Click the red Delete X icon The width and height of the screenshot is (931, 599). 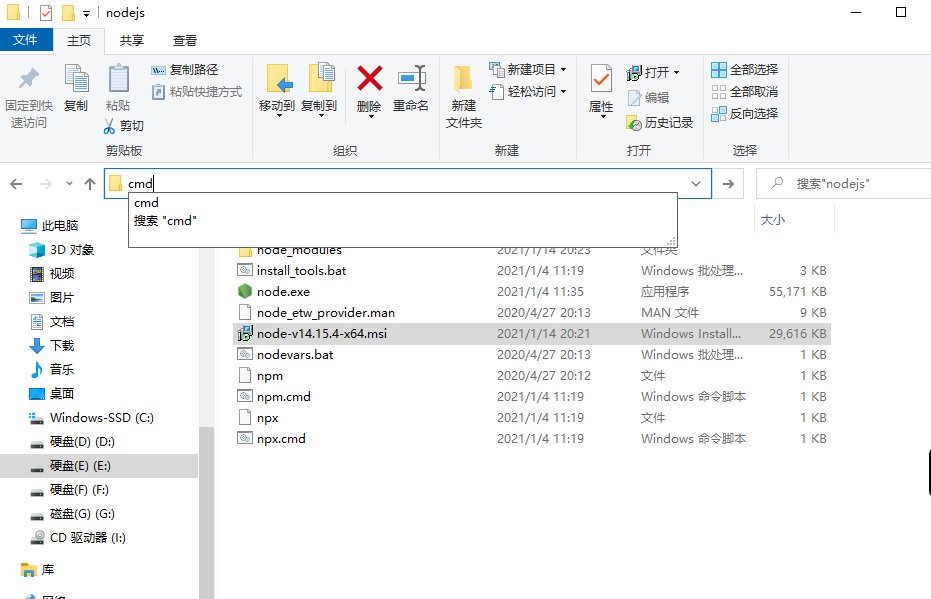[x=369, y=79]
